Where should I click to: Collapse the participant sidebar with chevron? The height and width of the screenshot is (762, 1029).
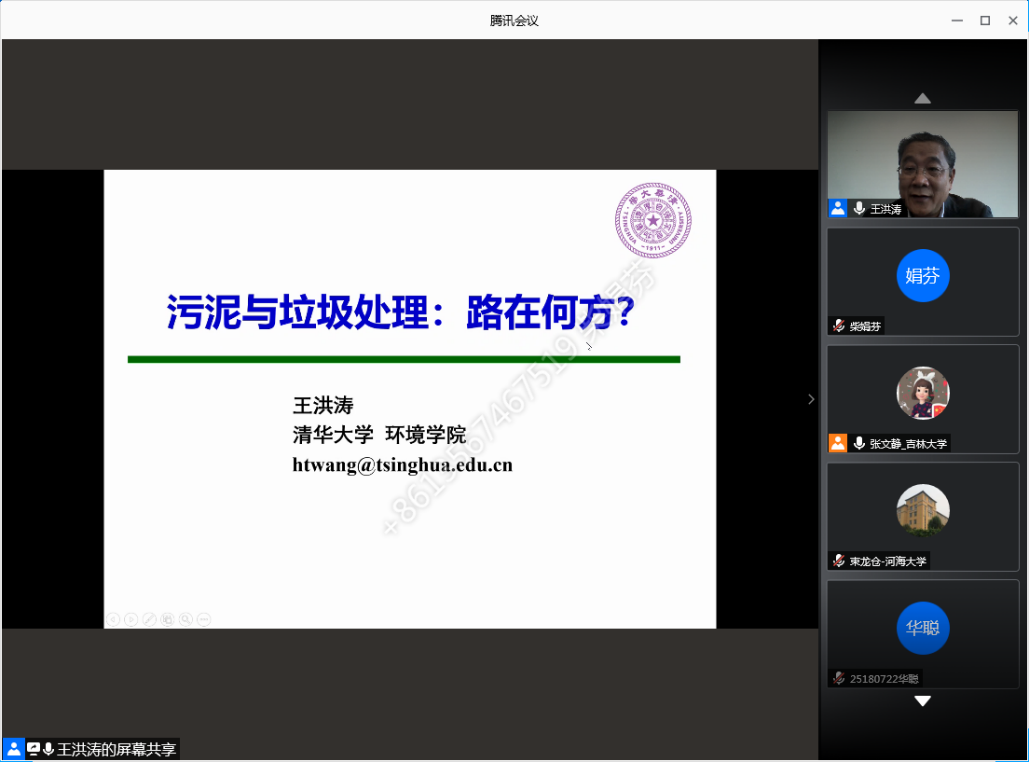(811, 399)
